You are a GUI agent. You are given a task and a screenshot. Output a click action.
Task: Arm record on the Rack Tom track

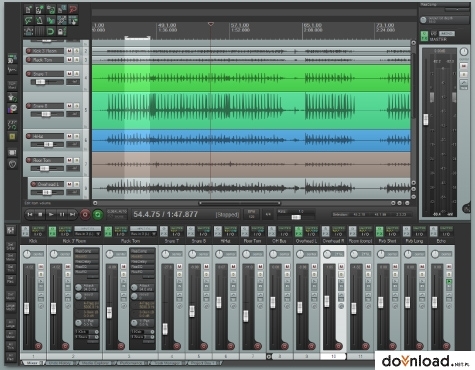coord(29,60)
